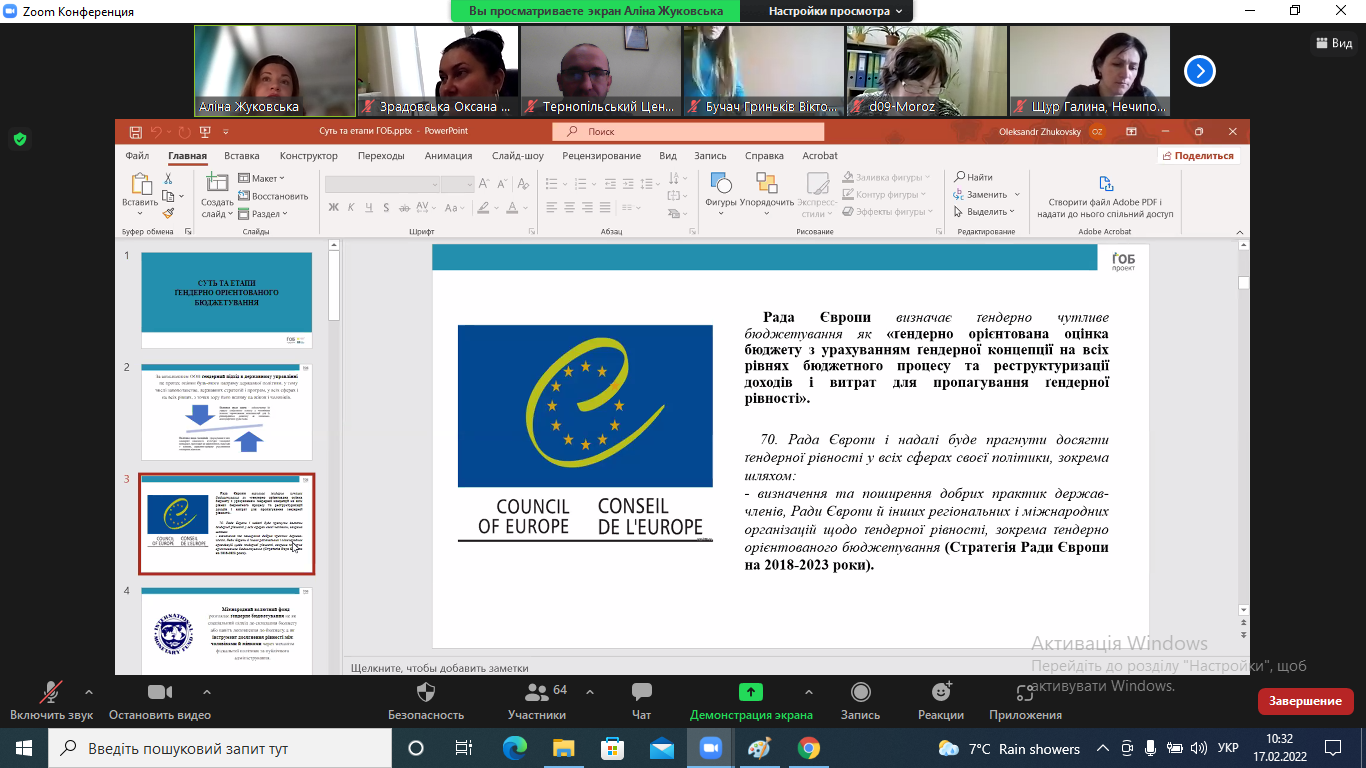Open the Выделить dropdown
This screenshot has width=1366, height=768.
coord(987,211)
